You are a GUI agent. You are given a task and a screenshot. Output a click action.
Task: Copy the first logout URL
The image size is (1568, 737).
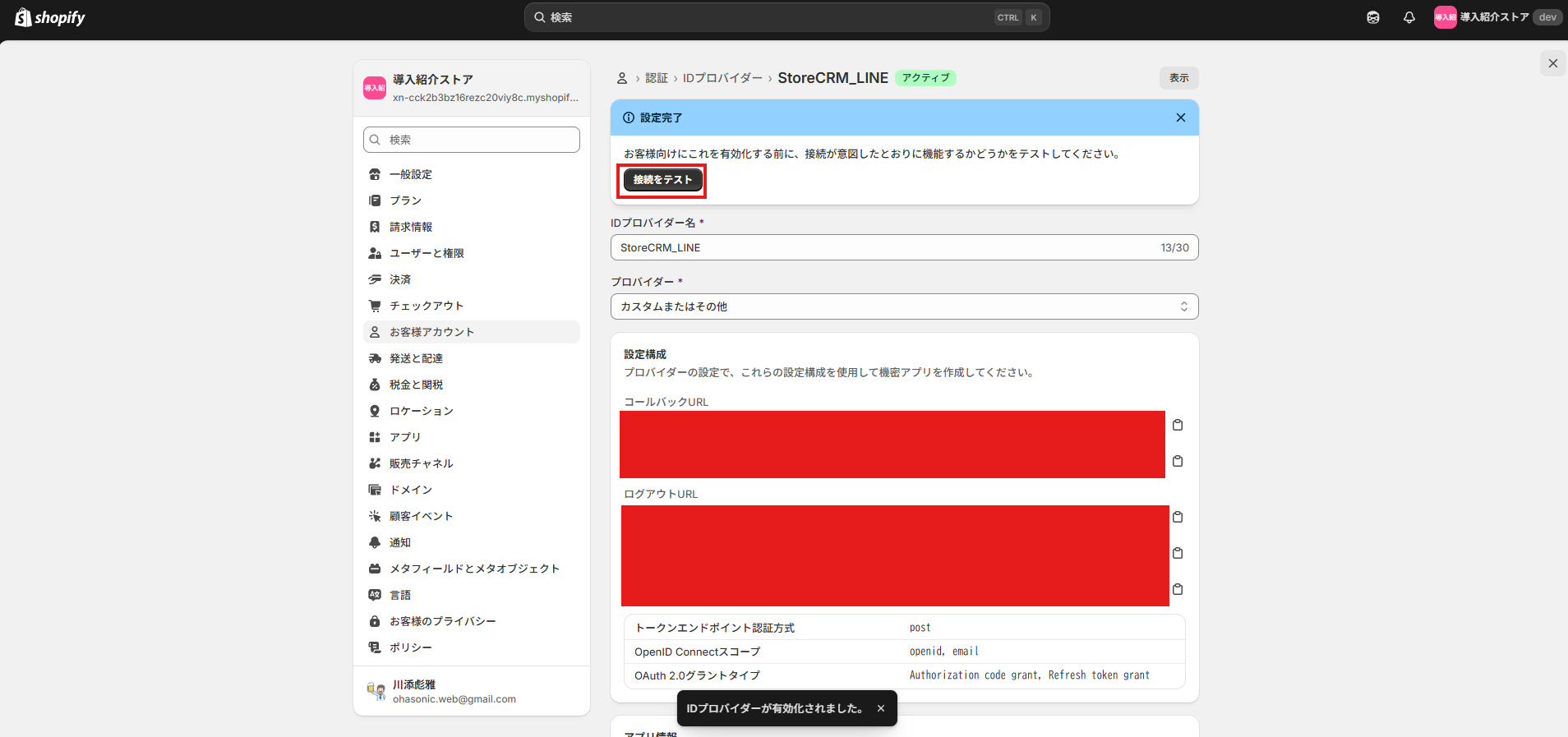[1178, 517]
